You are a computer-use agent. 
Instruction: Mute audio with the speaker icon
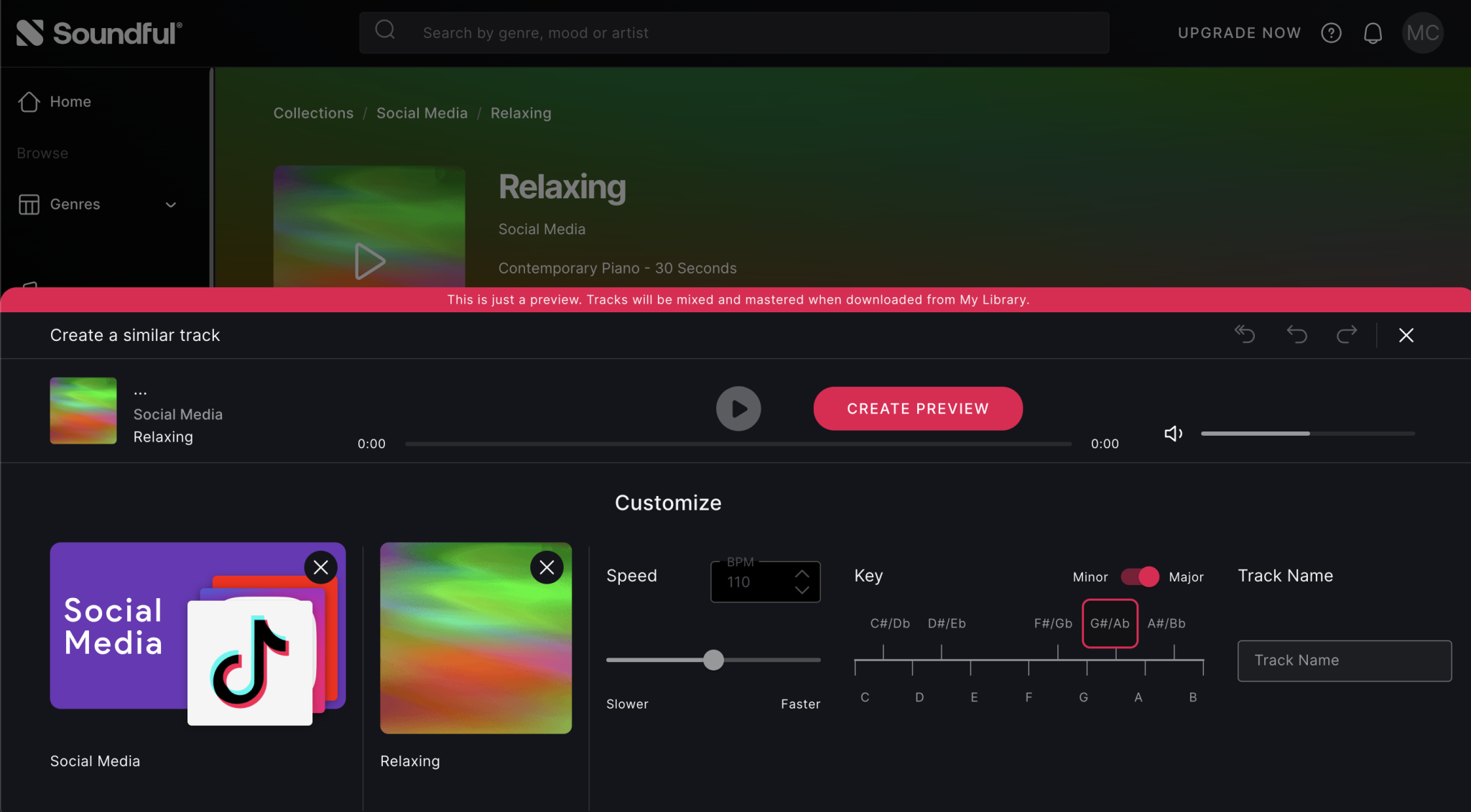[x=1172, y=433]
